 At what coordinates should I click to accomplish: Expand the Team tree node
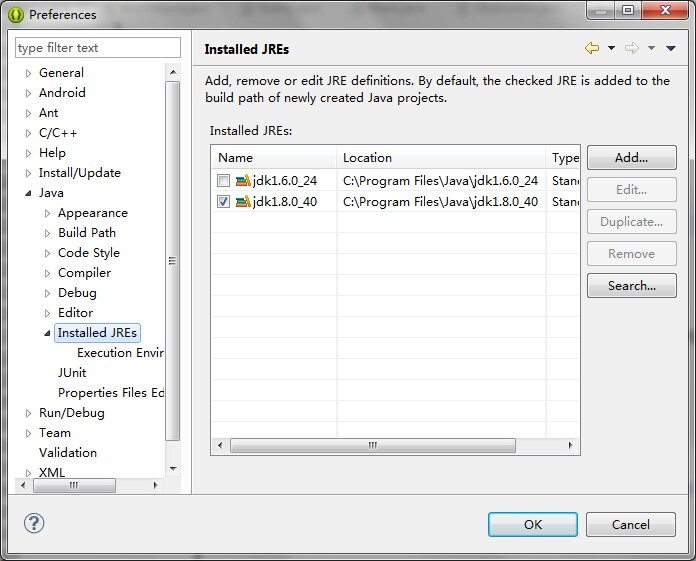click(28, 433)
